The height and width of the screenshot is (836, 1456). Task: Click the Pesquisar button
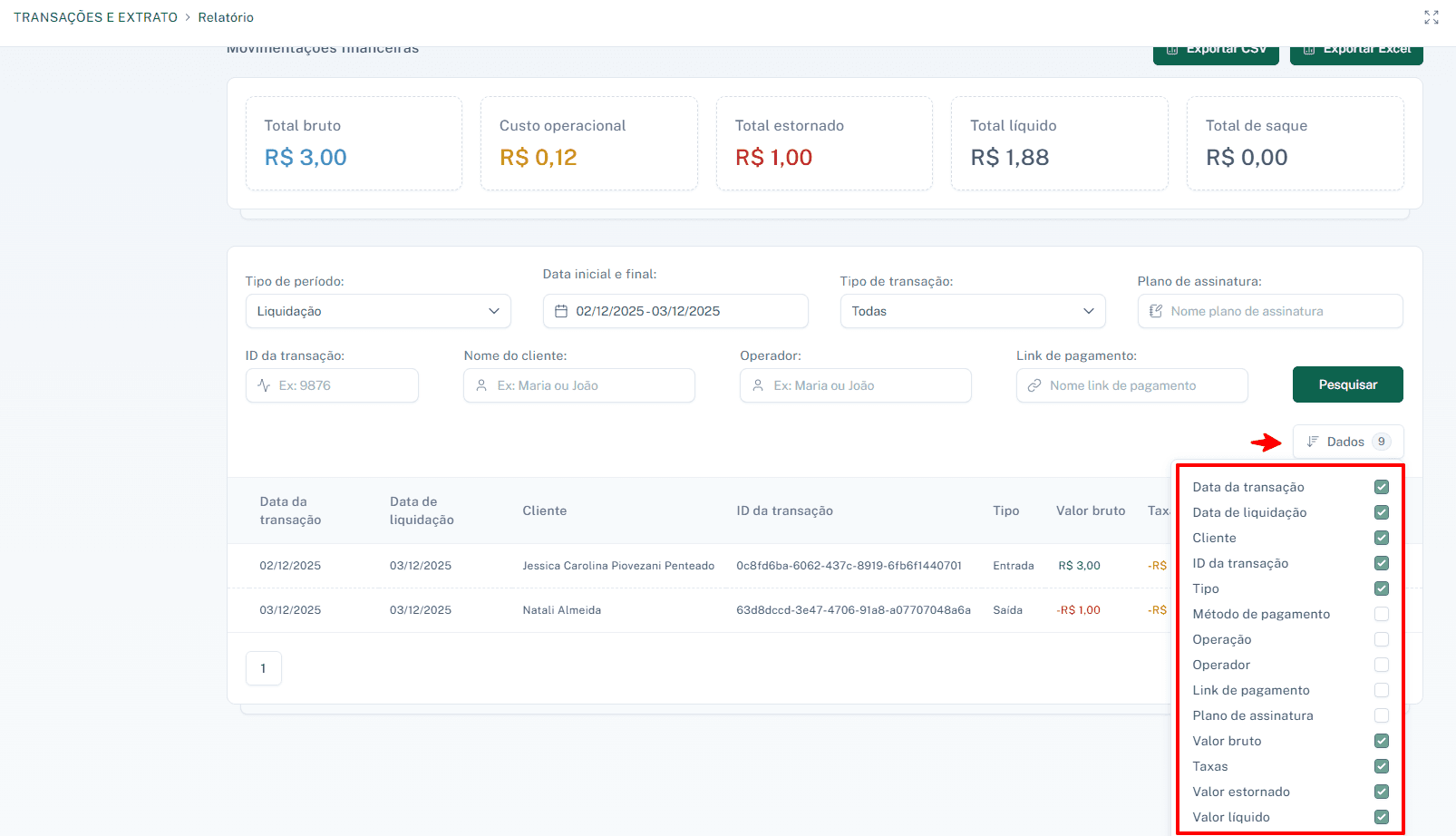[x=1347, y=384]
